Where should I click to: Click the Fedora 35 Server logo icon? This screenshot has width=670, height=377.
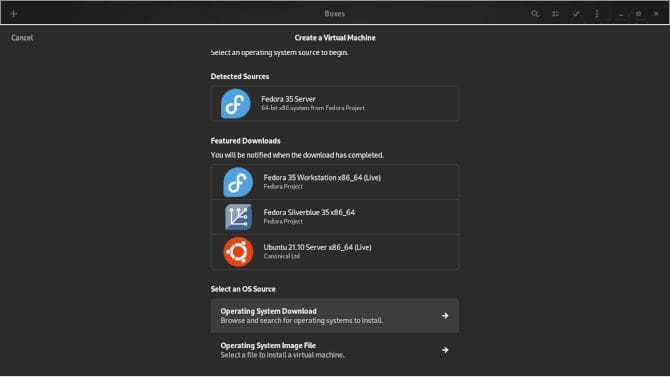pos(235,103)
